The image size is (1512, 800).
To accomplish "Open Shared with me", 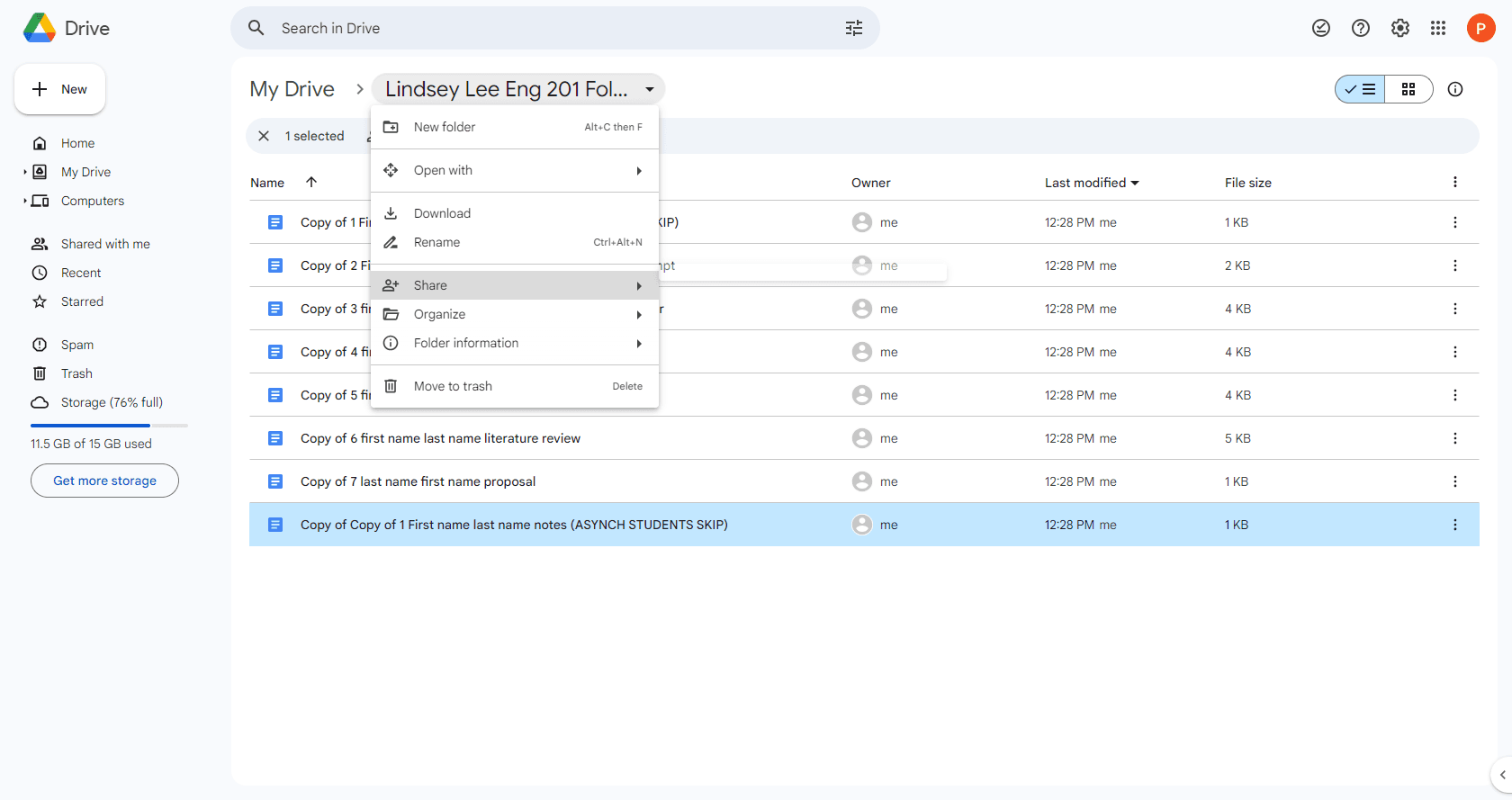I will 105,244.
